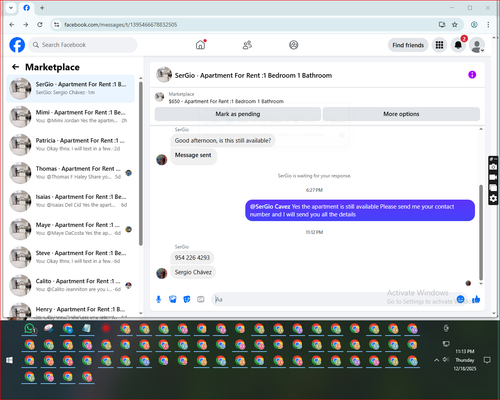Open the Steve apartment conversation
Screen dimensions: 500x400
(71, 257)
